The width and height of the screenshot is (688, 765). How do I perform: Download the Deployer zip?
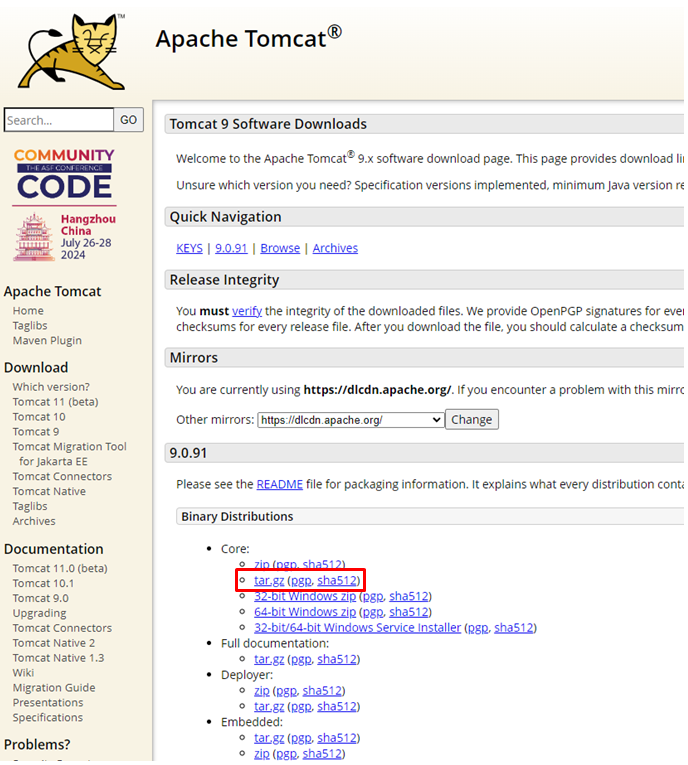pyautogui.click(x=262, y=691)
